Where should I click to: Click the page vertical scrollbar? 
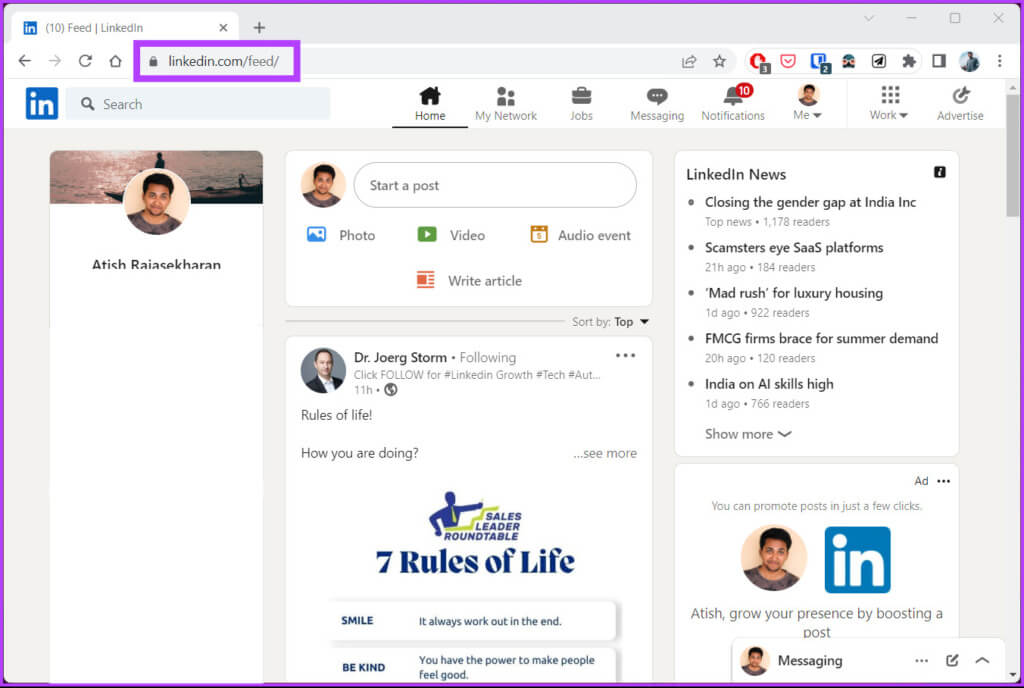point(1012,155)
